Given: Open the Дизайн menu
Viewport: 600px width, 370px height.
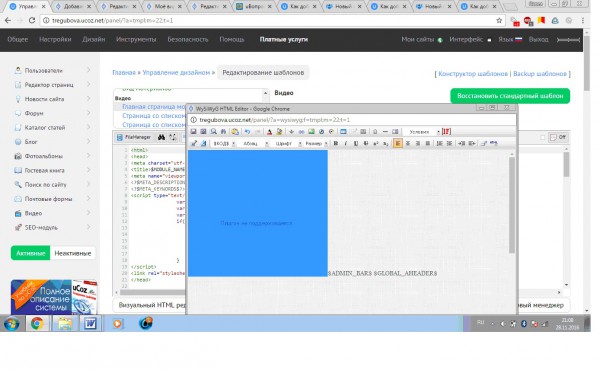Looking at the screenshot, I should point(93,39).
